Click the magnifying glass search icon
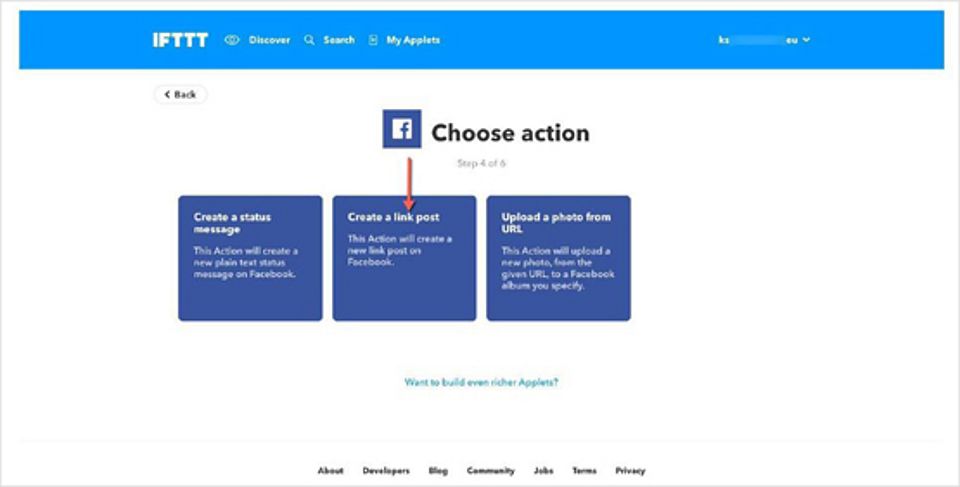 [309, 40]
